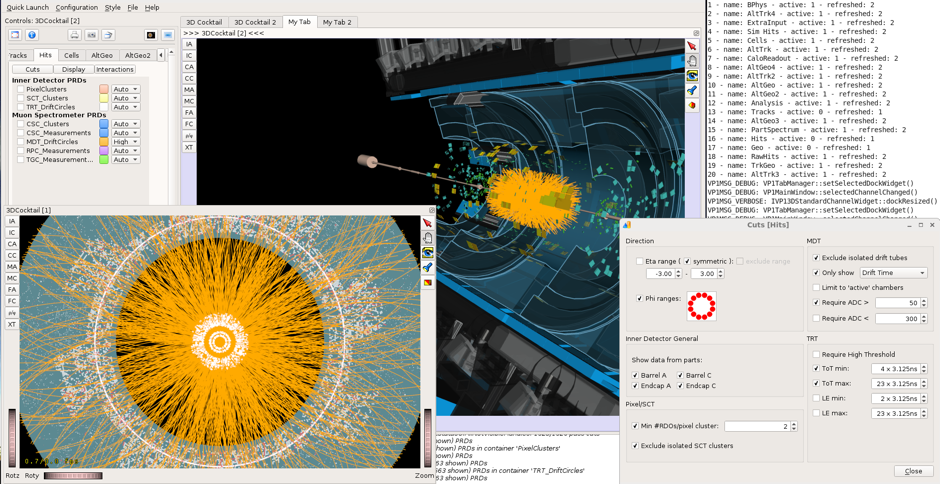Enable Require High Threshold for TRT
Screen dimensions: 940x484
click(816, 354)
